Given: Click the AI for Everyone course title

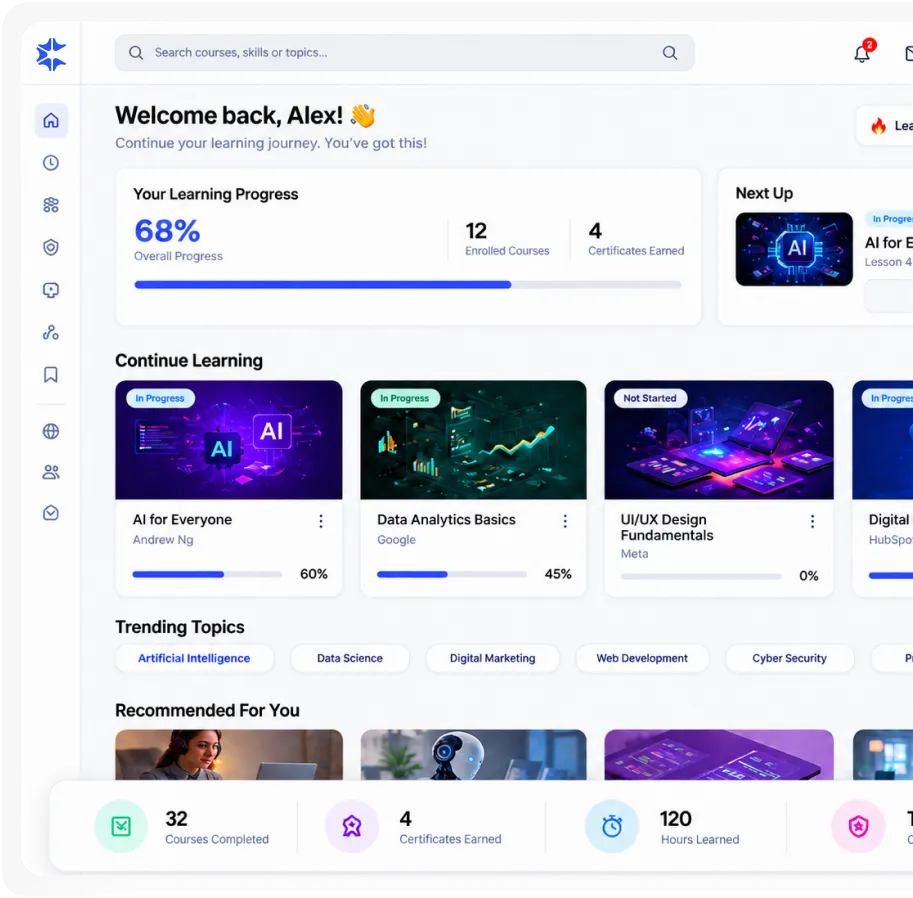Looking at the screenshot, I should 182,519.
